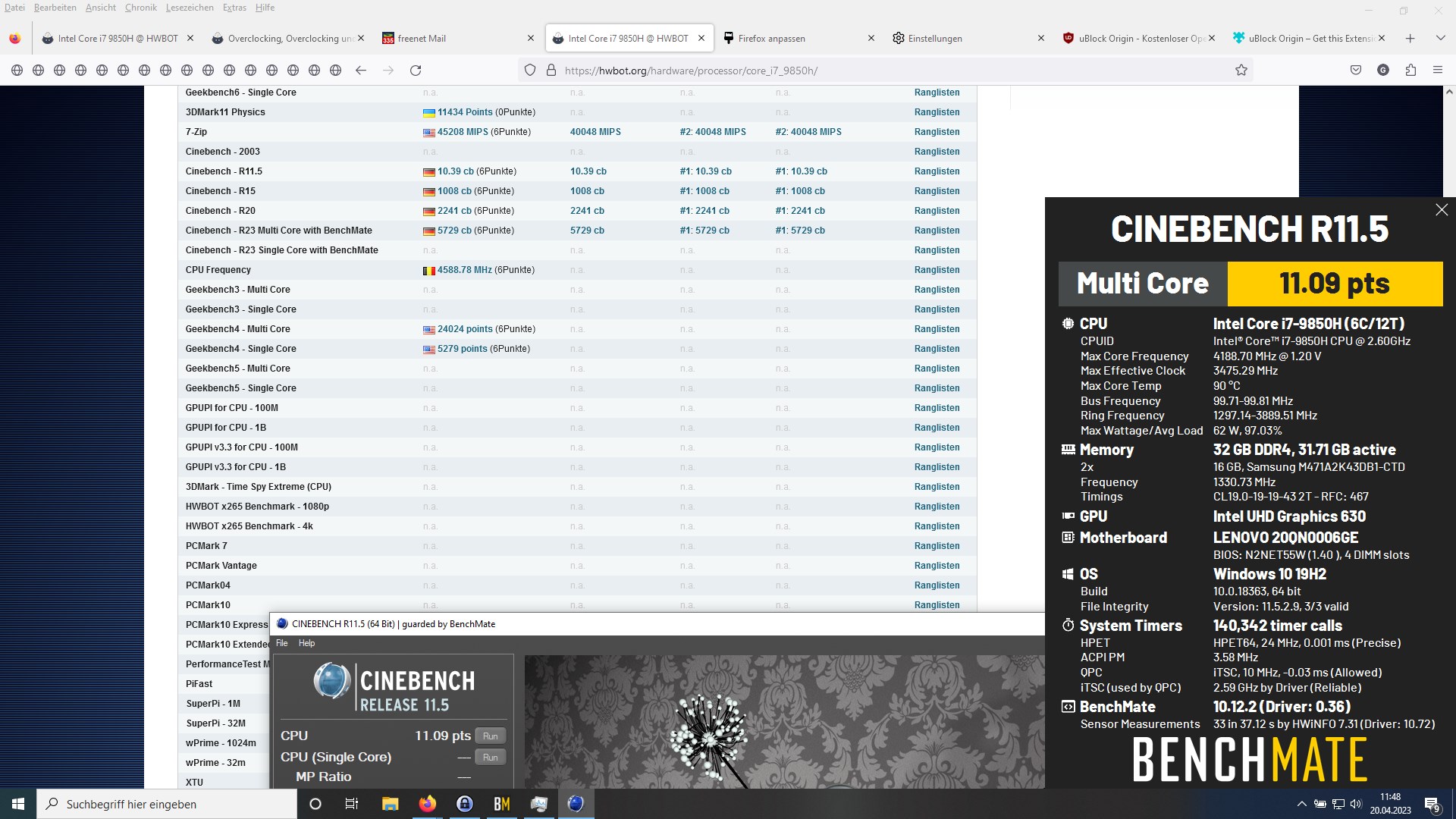Open Ranglisten link for CPU Frequency row
Image resolution: width=1456 pixels, height=819 pixels.
pos(937,270)
